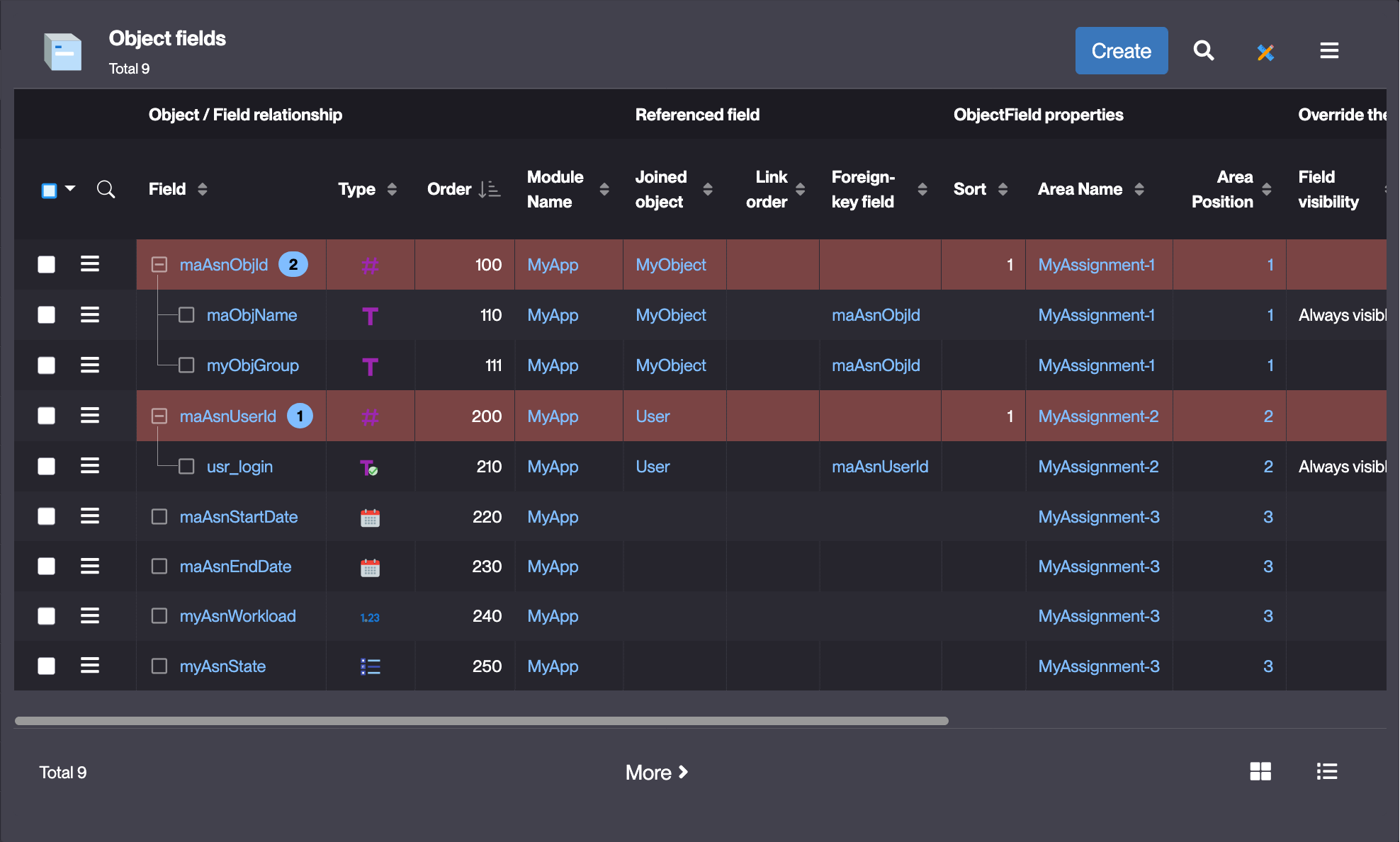Collapse the maAsnUserId tree node
Viewport: 1400px width, 842px height.
[x=159, y=416]
